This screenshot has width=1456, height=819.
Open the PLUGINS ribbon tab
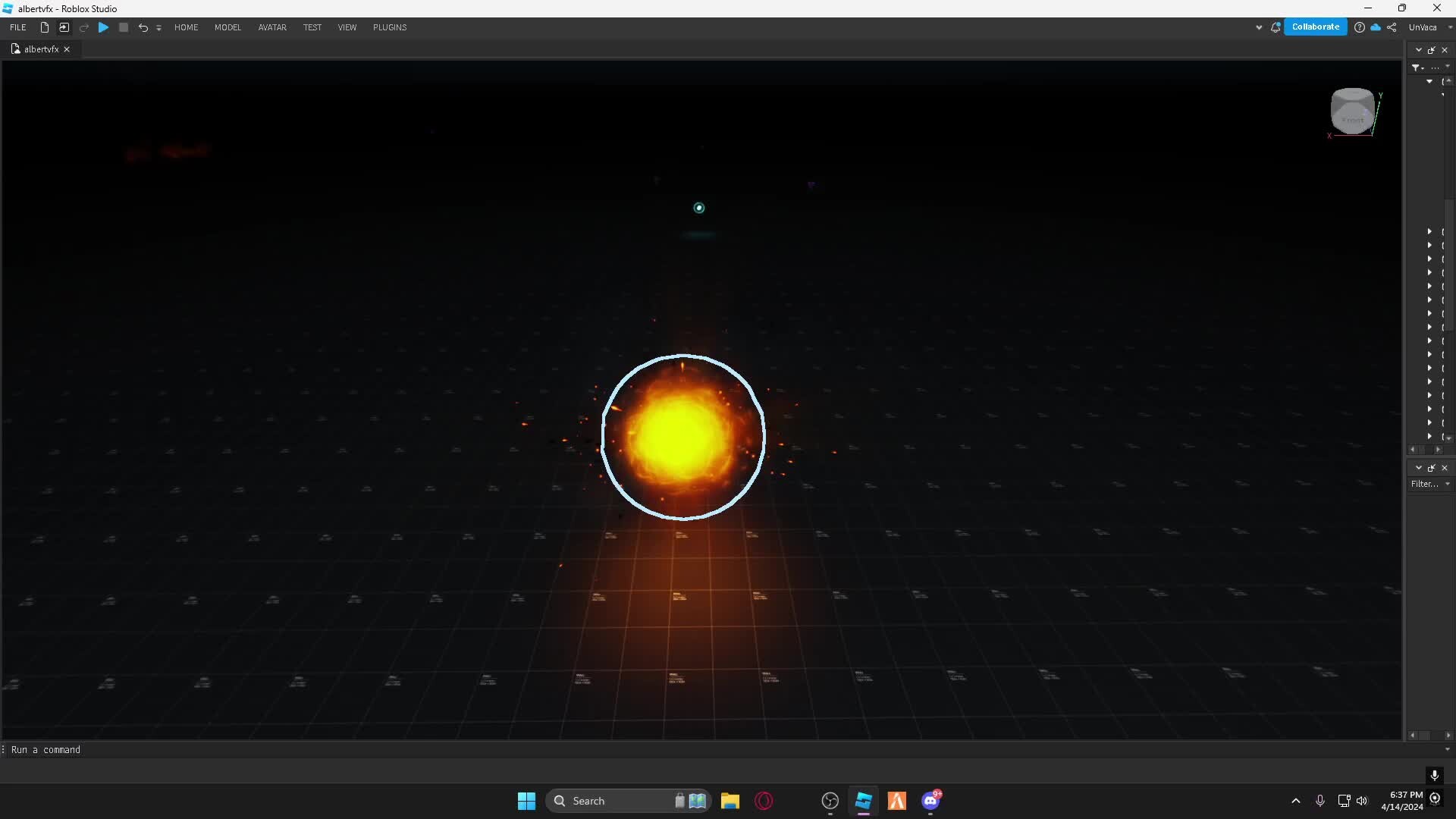point(390,27)
